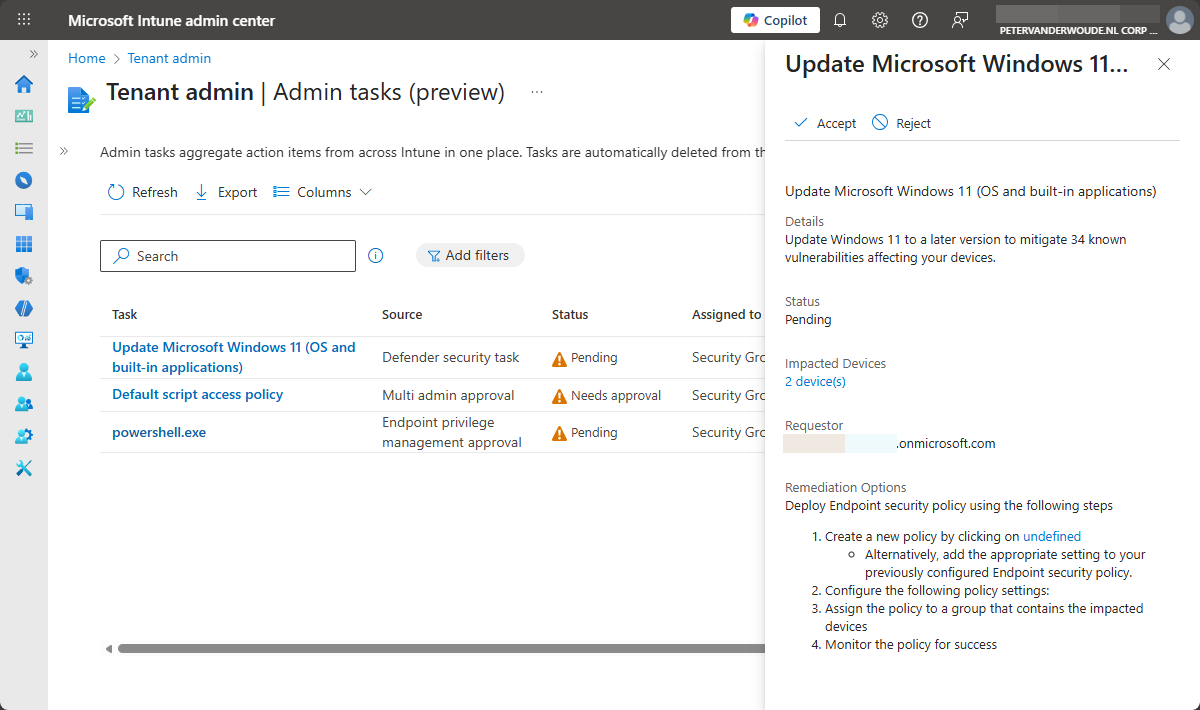This screenshot has height=710, width=1200.
Task: Open the help question mark icon
Action: (920, 20)
